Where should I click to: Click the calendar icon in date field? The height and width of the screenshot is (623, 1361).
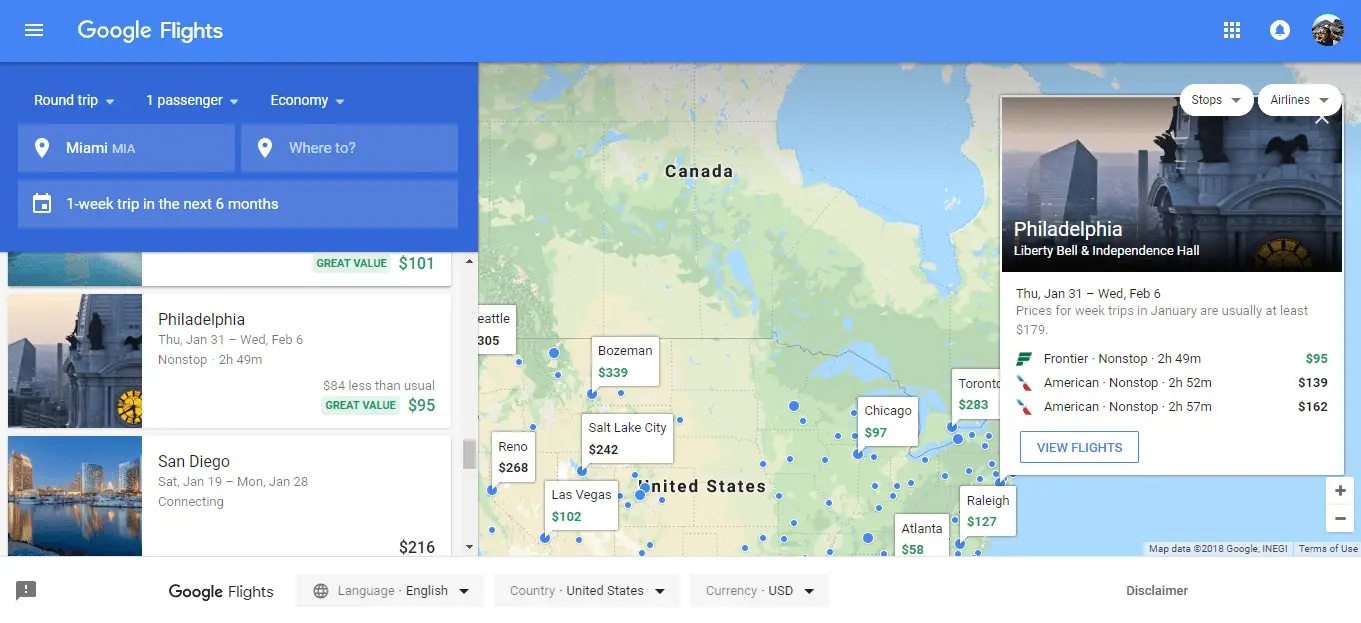click(42, 204)
